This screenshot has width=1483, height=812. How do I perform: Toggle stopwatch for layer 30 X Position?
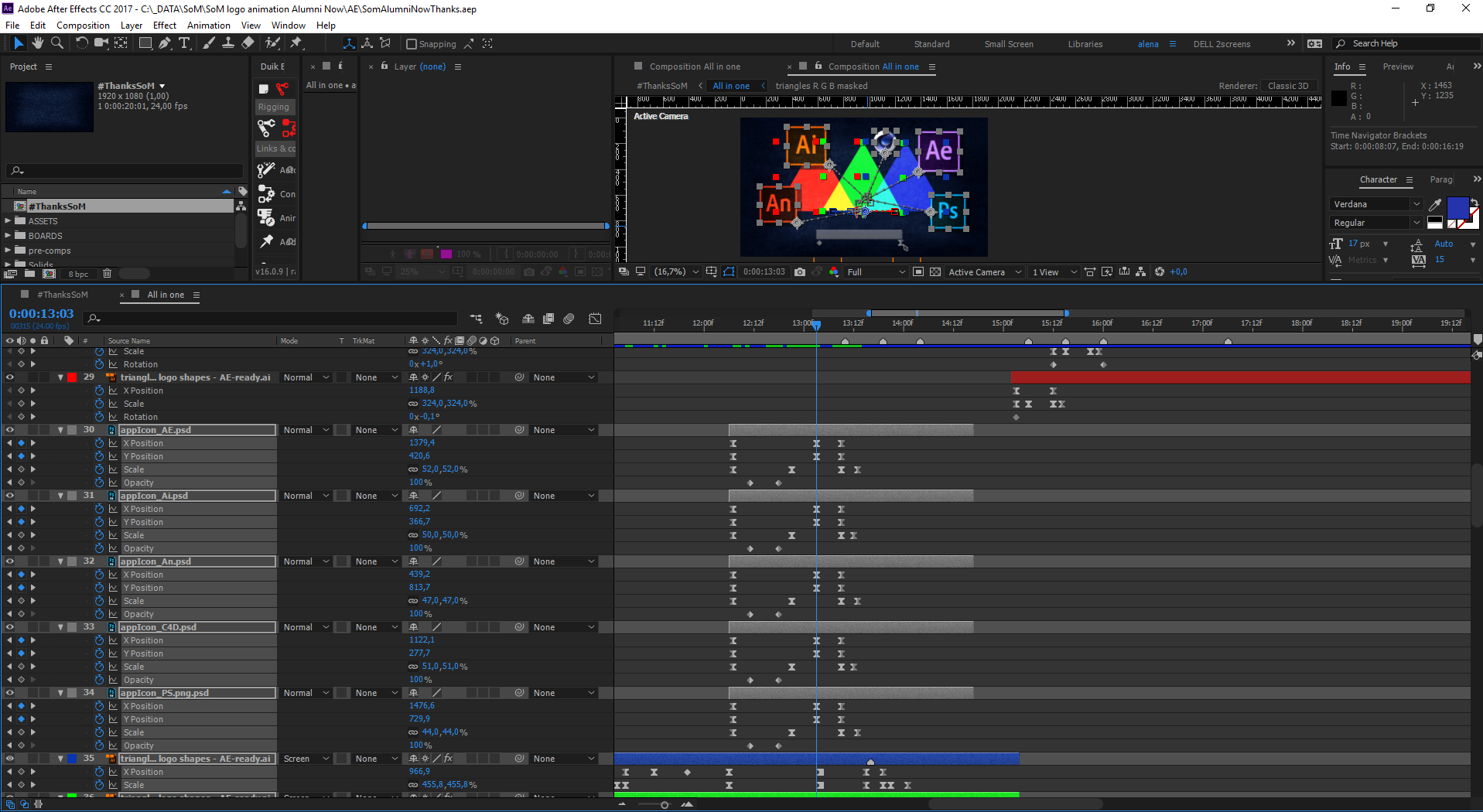coord(100,443)
